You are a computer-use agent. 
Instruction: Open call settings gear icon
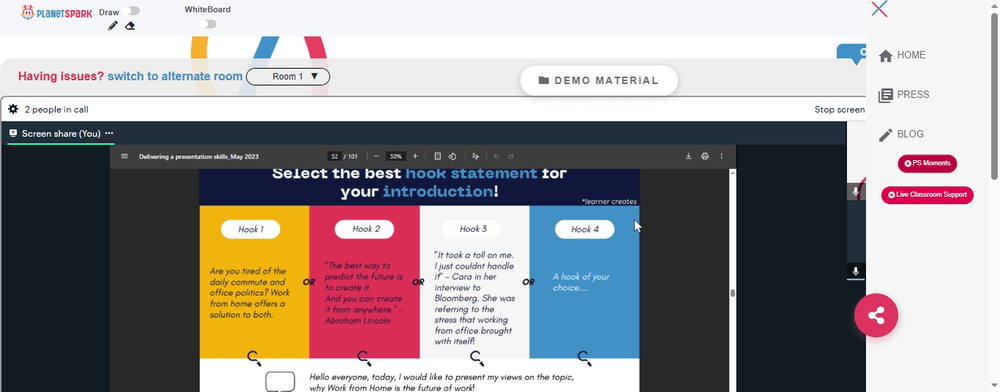tap(13, 109)
